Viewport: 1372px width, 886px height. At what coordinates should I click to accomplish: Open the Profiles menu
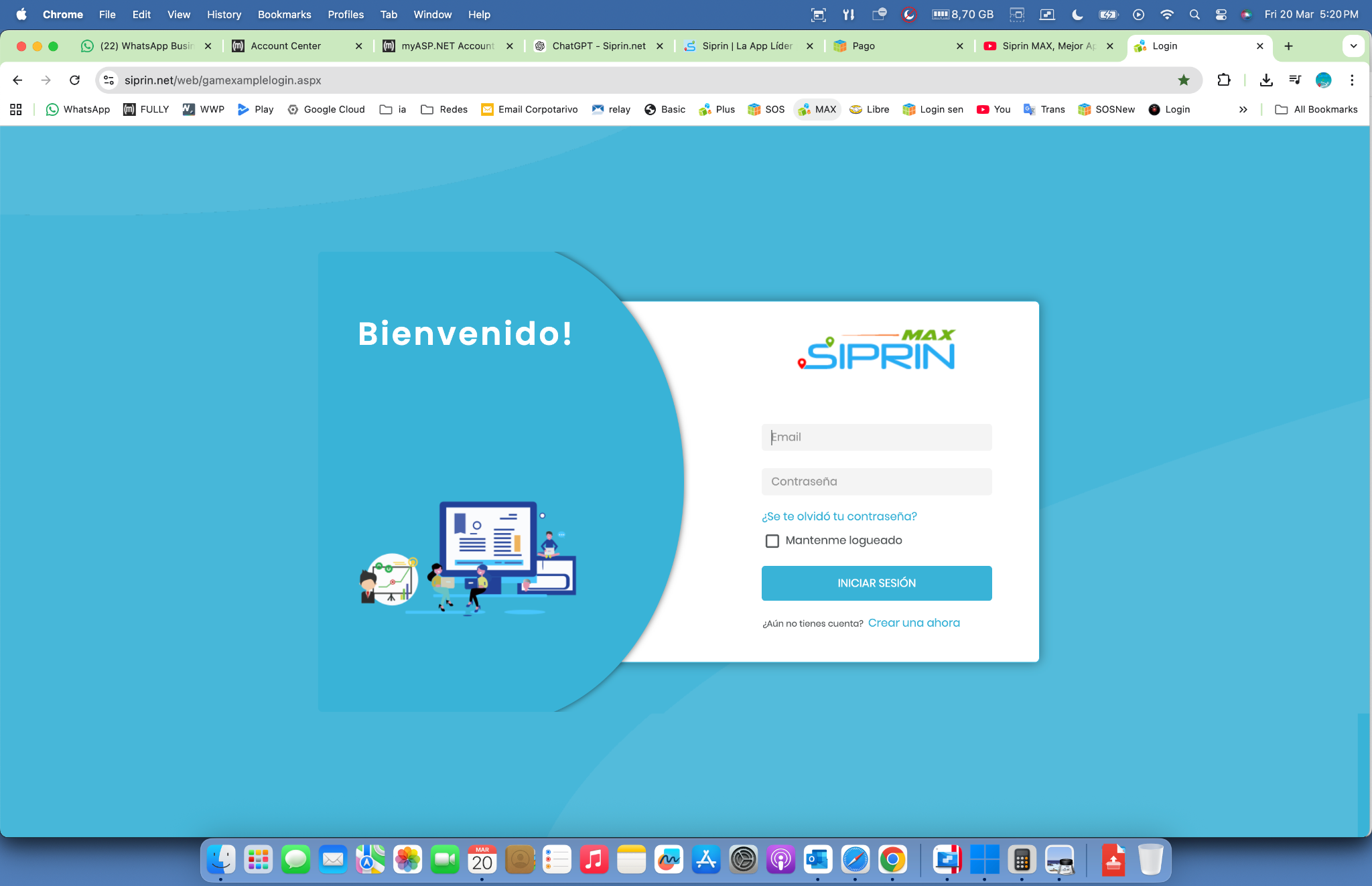[346, 15]
